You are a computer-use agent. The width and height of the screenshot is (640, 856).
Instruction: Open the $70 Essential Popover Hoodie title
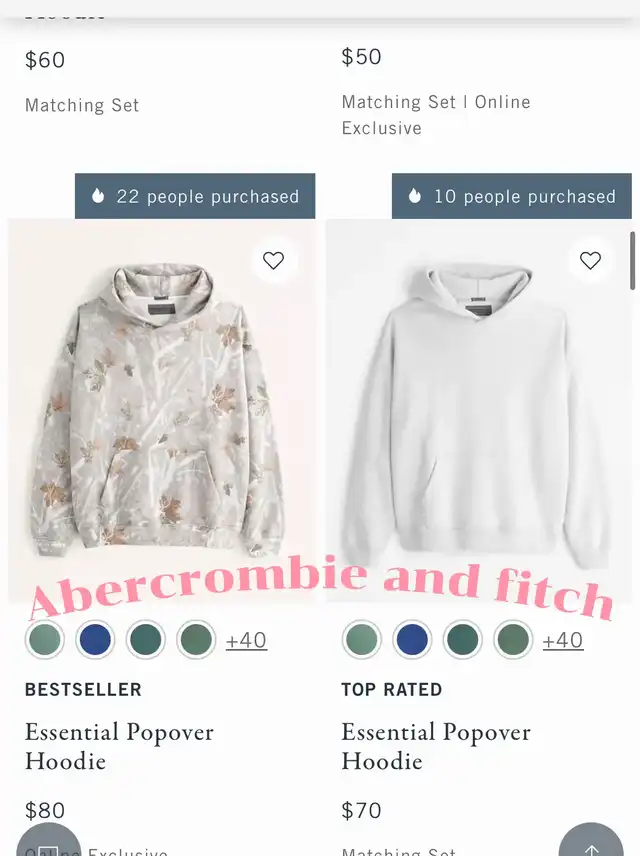[436, 746]
